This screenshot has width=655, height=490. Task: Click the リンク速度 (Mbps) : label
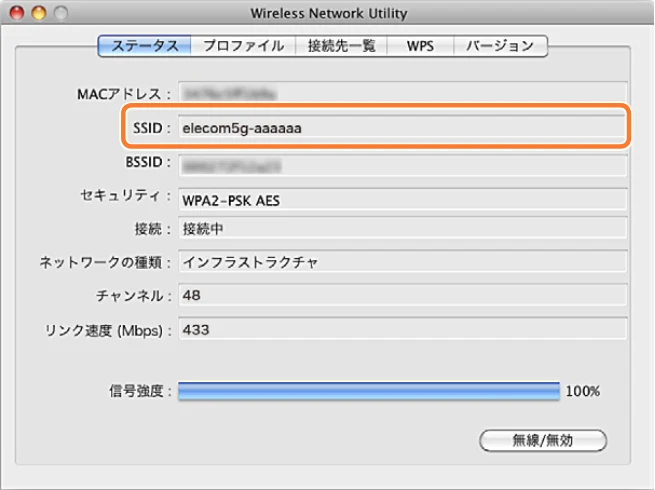[x=108, y=331]
